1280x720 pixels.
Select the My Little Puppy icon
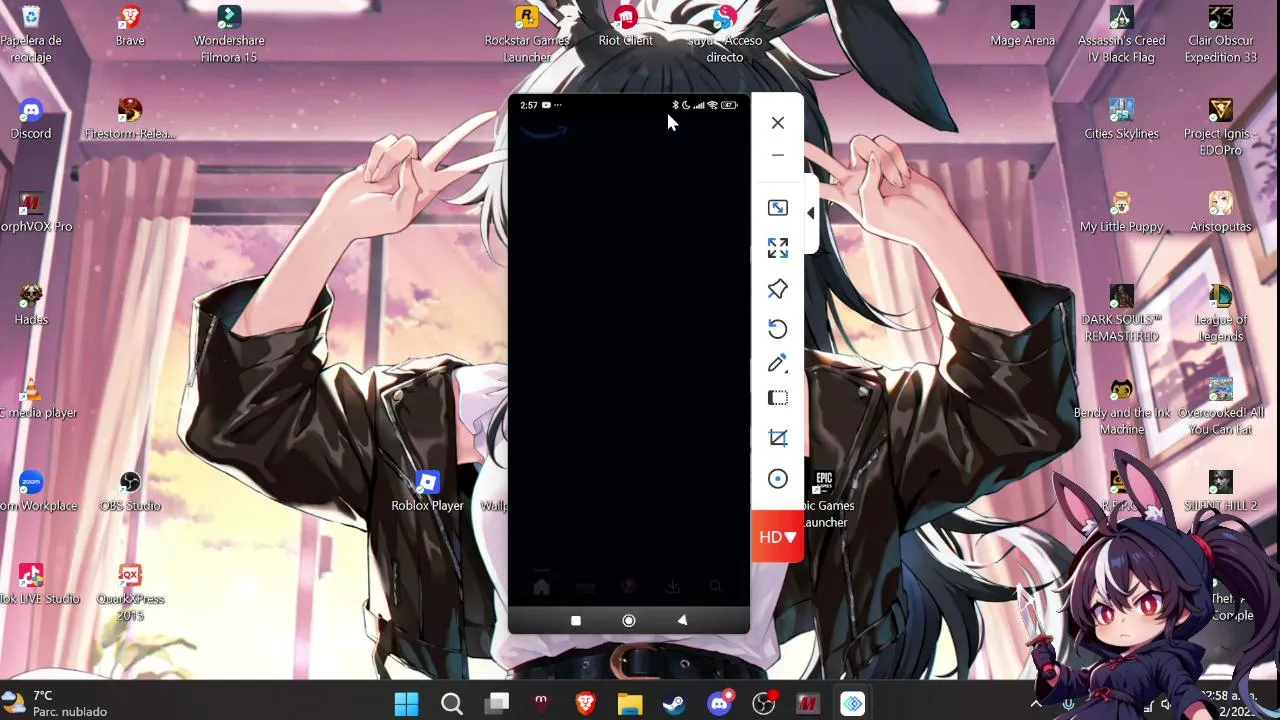[1121, 213]
